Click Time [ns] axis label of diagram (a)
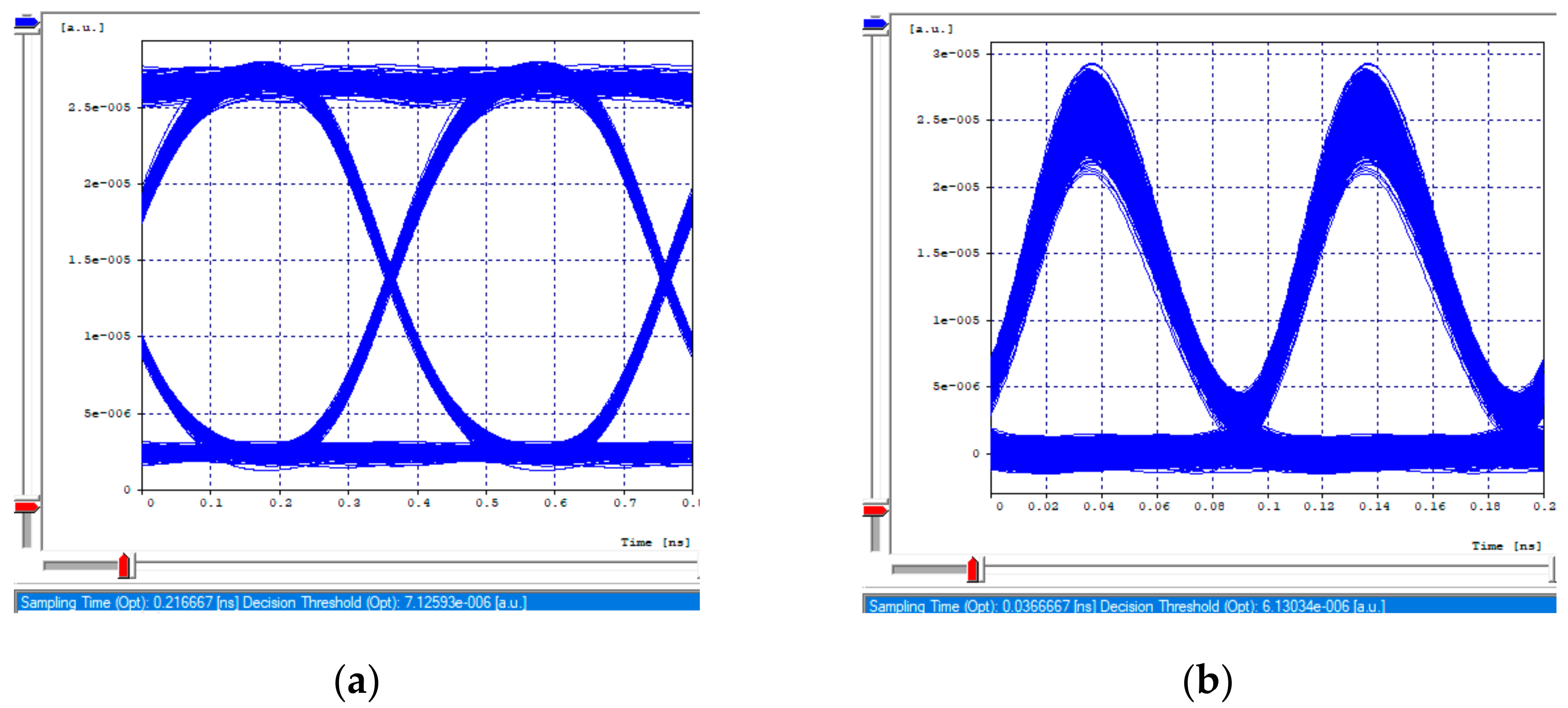 [x=655, y=542]
